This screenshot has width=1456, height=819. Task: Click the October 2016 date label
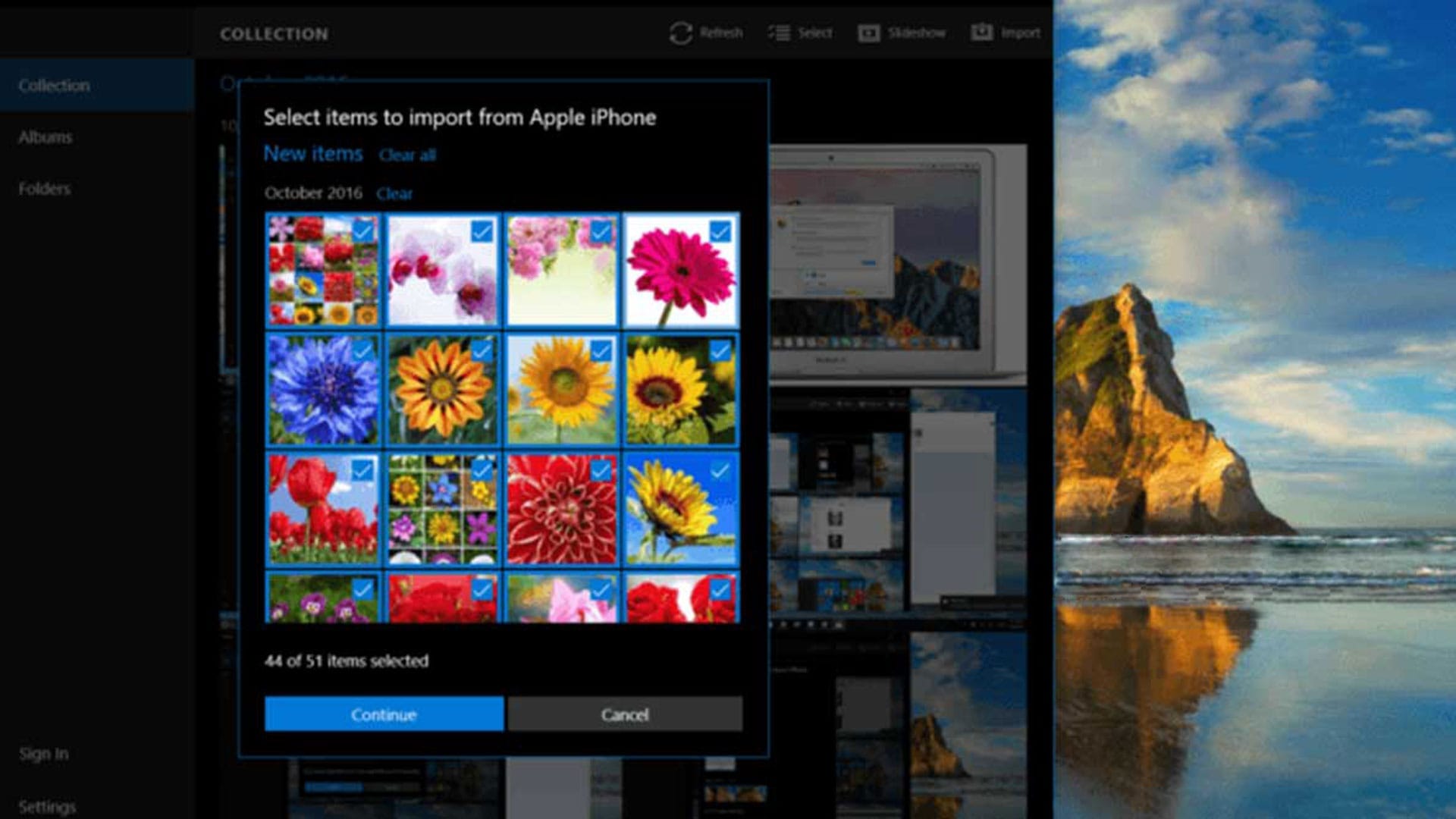coord(313,193)
